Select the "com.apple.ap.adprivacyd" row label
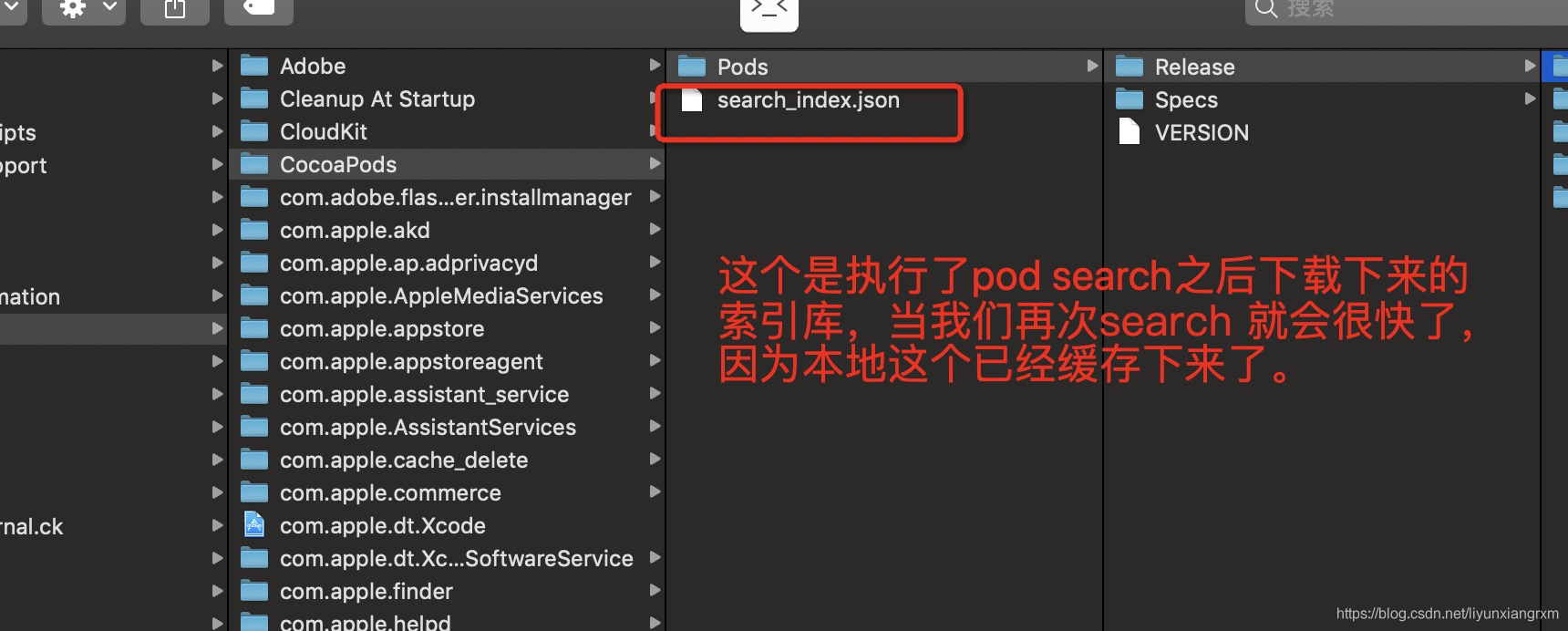Screen dimensions: 1568x631 pyautogui.click(x=408, y=264)
